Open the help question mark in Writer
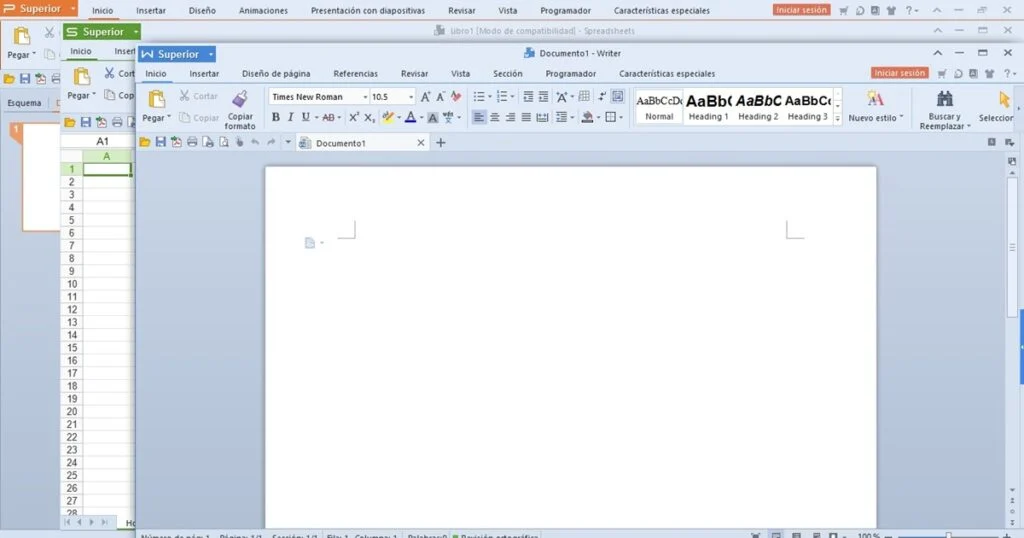 pyautogui.click(x=1008, y=74)
